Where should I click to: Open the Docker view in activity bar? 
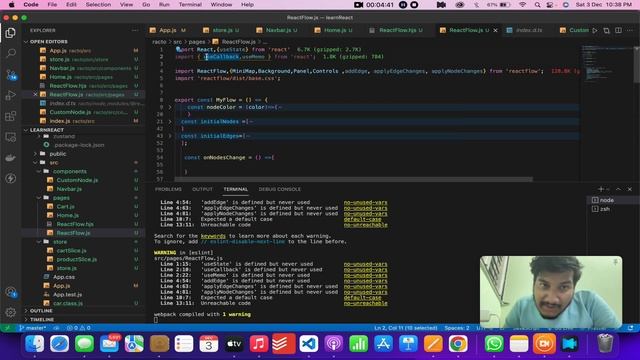pyautogui.click(x=11, y=158)
